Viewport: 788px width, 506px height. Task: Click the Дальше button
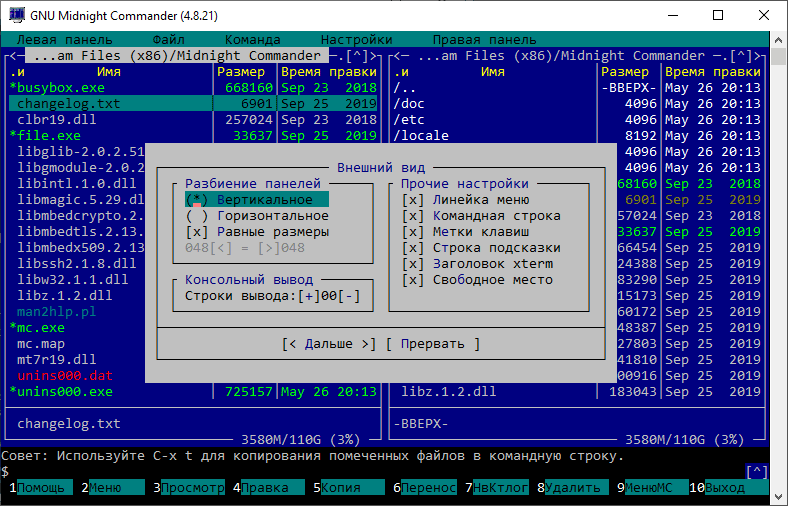(329, 344)
